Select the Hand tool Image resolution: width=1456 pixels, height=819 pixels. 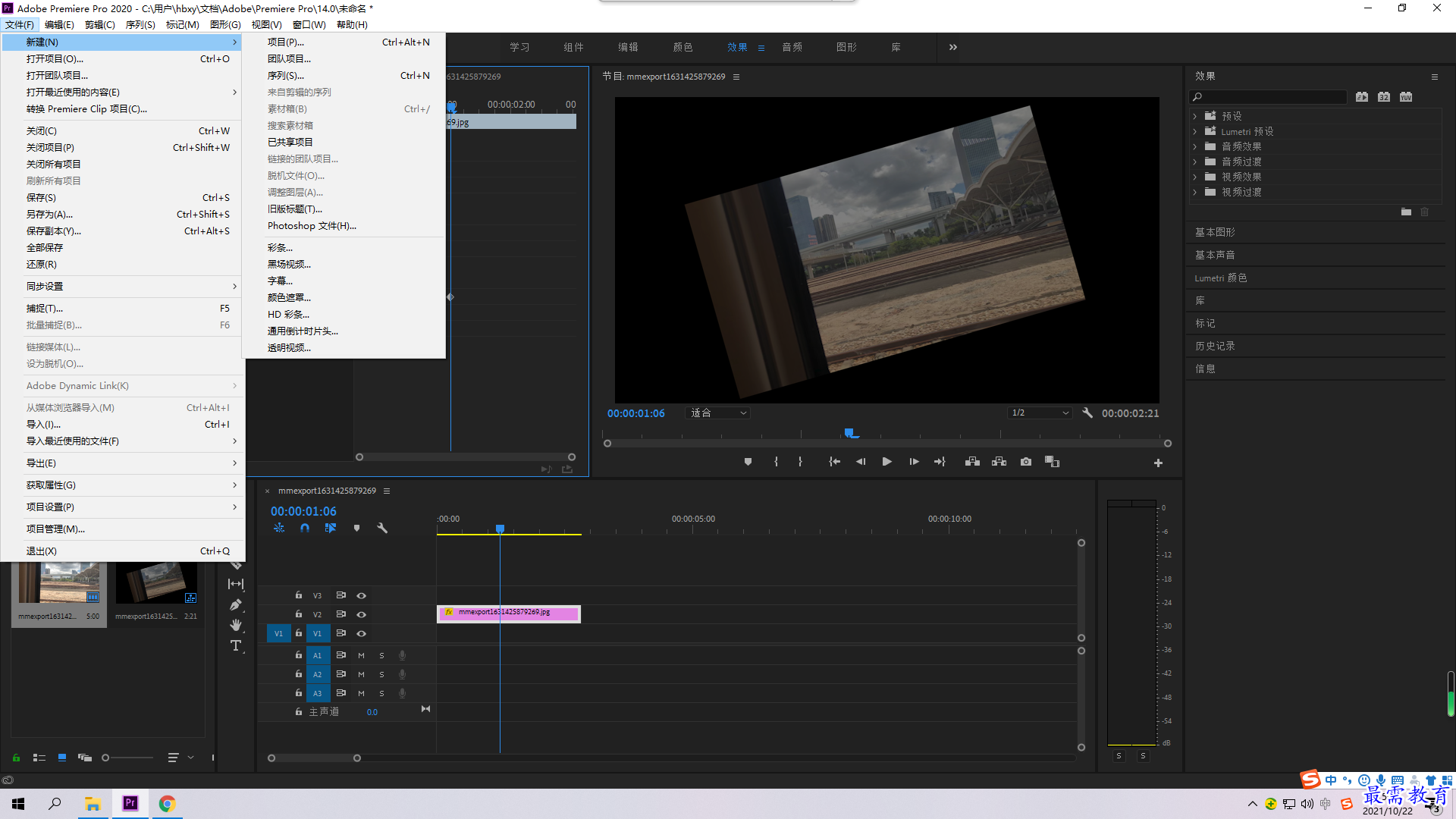pyautogui.click(x=236, y=625)
